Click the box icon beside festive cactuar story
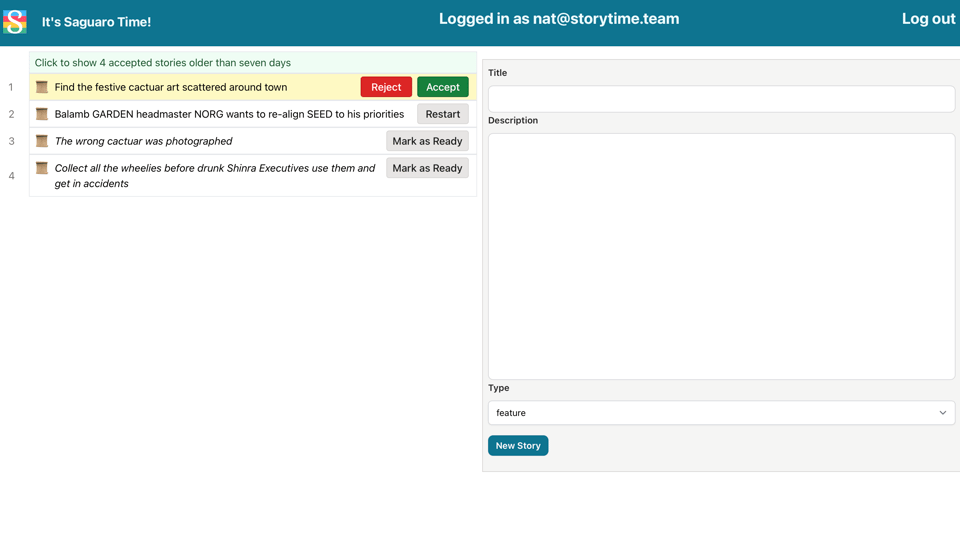 (x=42, y=87)
